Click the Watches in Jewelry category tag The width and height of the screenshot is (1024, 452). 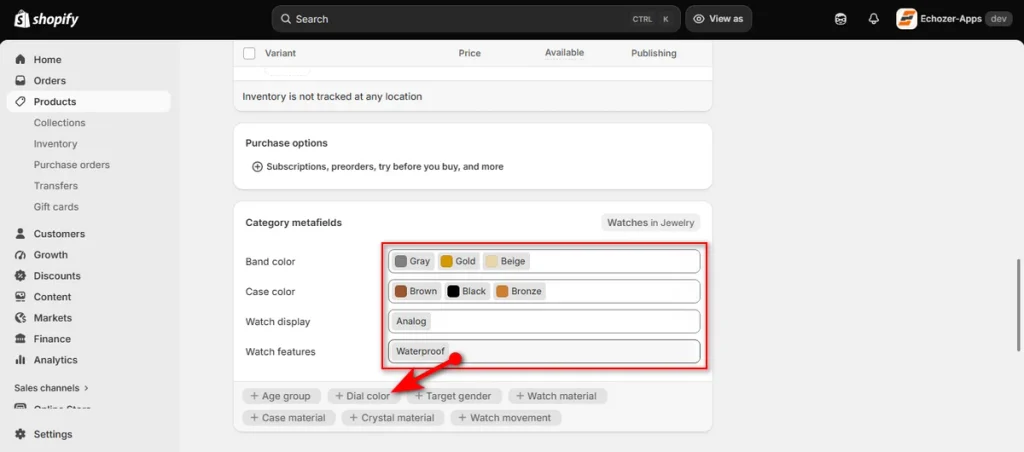(x=650, y=223)
